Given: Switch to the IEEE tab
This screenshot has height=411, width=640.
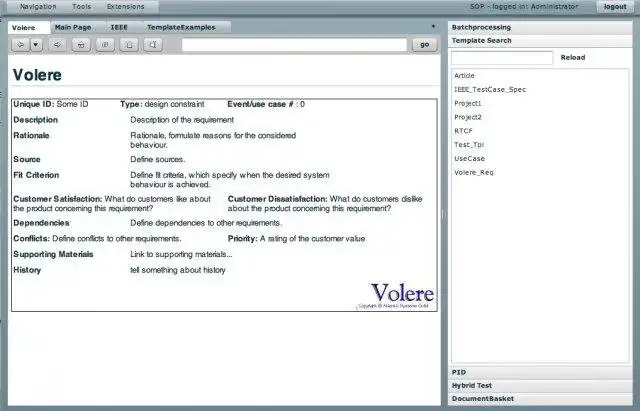Looking at the screenshot, I should coord(119,27).
